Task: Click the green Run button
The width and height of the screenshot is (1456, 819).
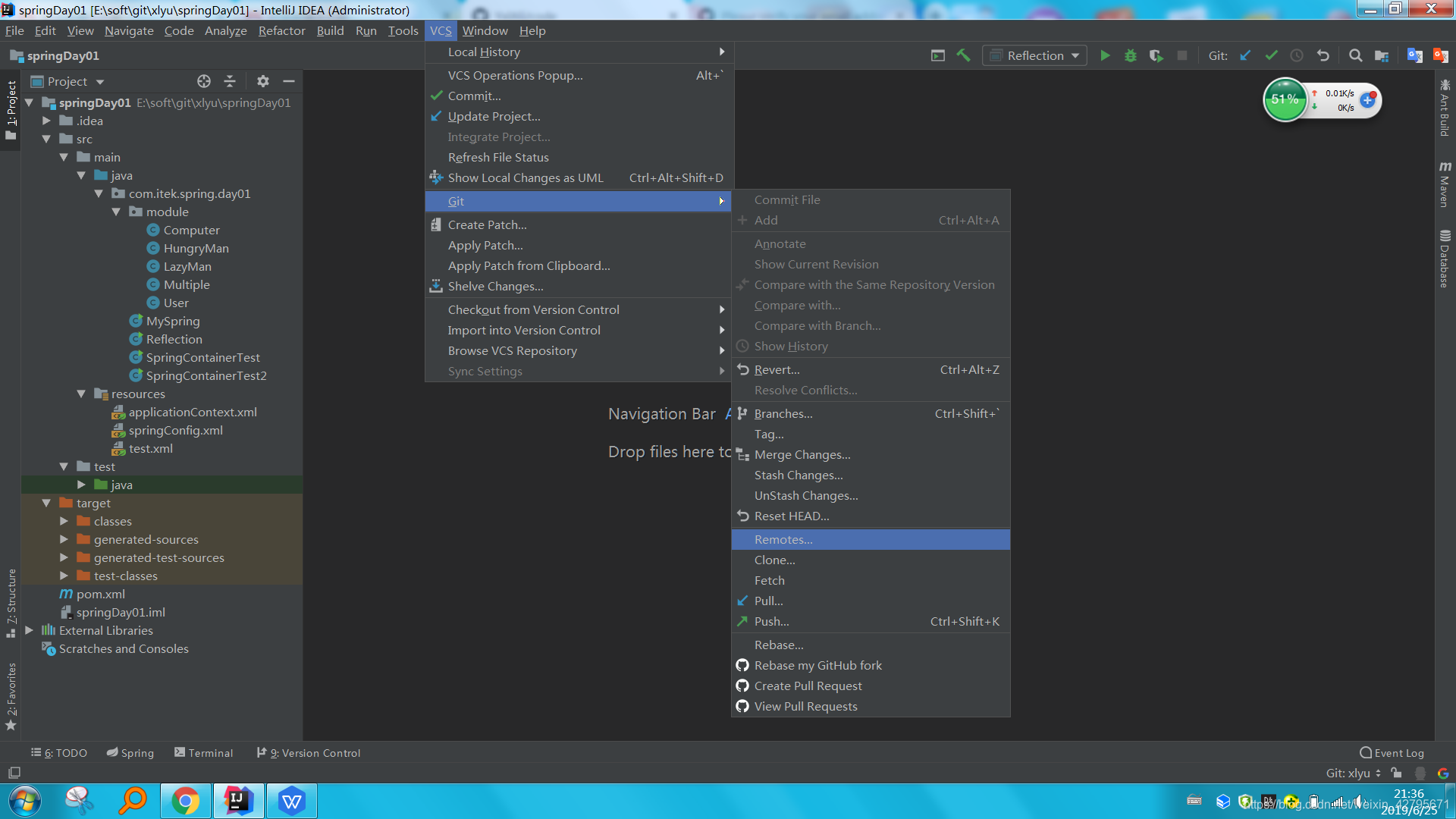Action: click(x=1105, y=55)
